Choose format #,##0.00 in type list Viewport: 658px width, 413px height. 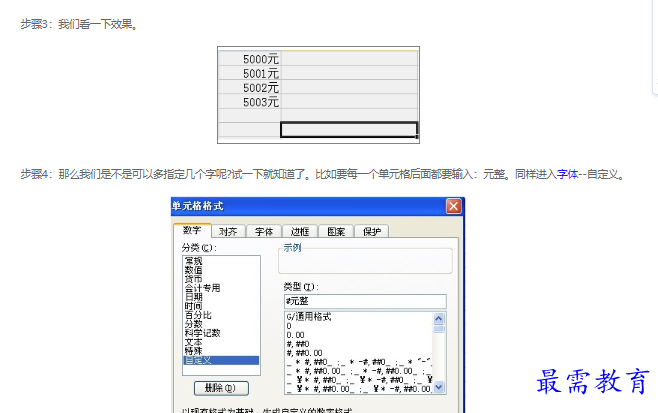click(x=359, y=353)
